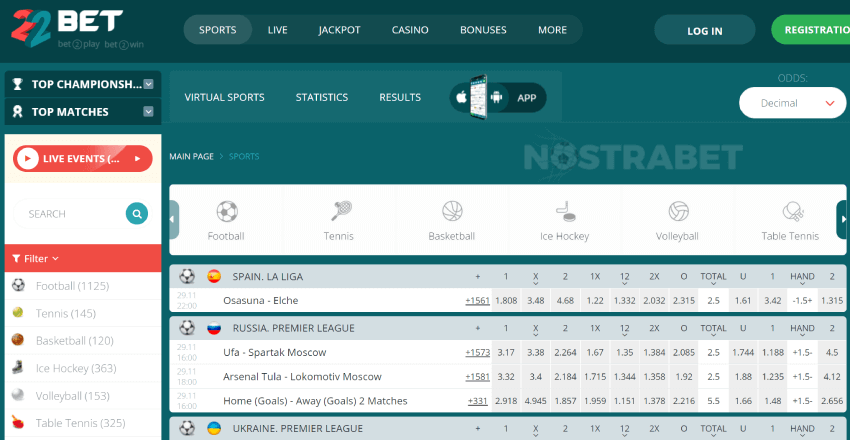
Task: Open STATISTICS link
Action: tap(322, 98)
